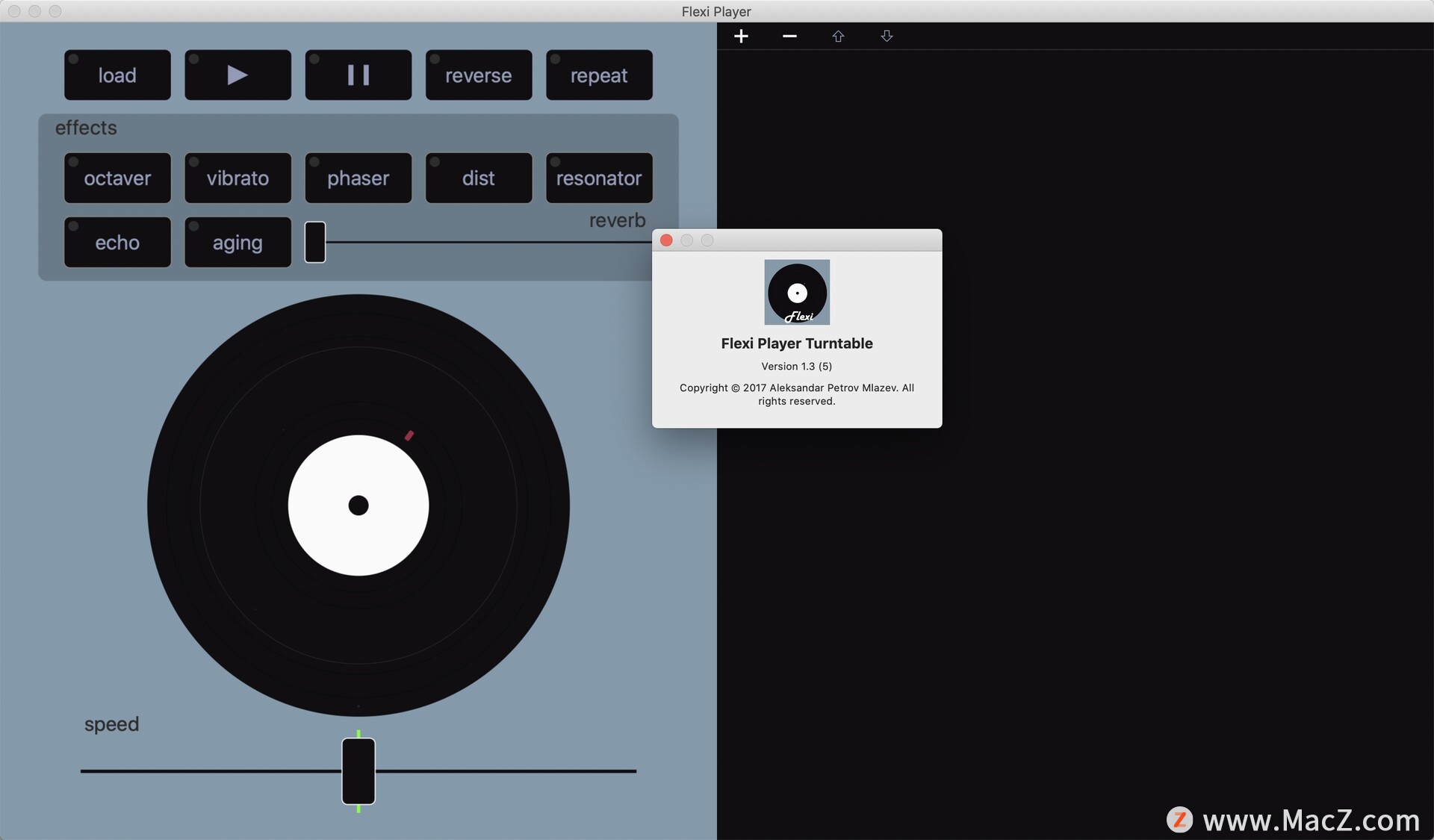This screenshot has width=1434, height=840.
Task: Click the play triangle button
Action: (238, 75)
